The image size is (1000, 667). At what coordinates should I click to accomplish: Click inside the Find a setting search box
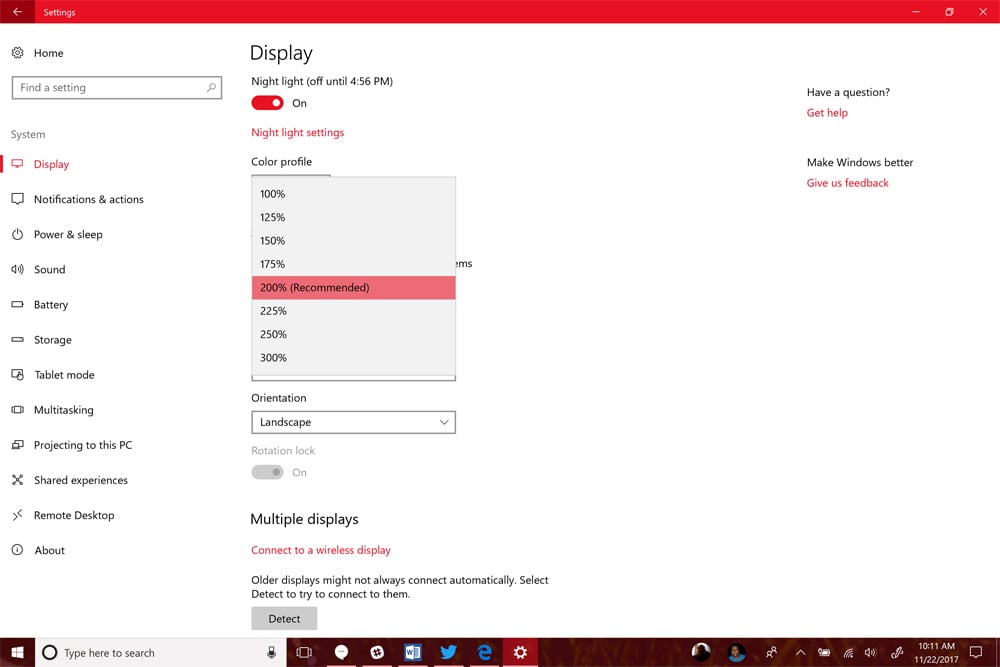coord(110,87)
